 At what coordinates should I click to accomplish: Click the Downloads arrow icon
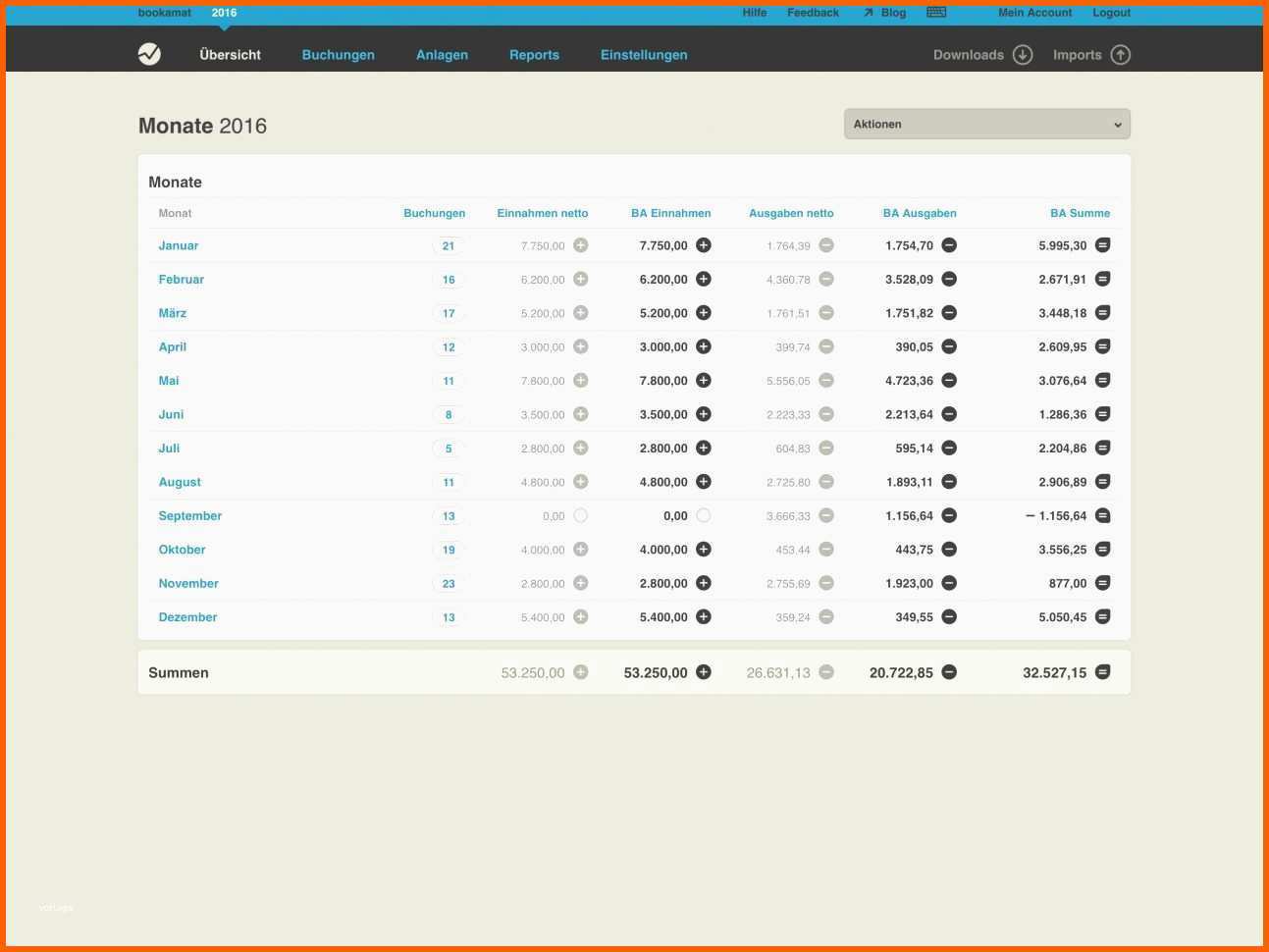(x=1022, y=55)
